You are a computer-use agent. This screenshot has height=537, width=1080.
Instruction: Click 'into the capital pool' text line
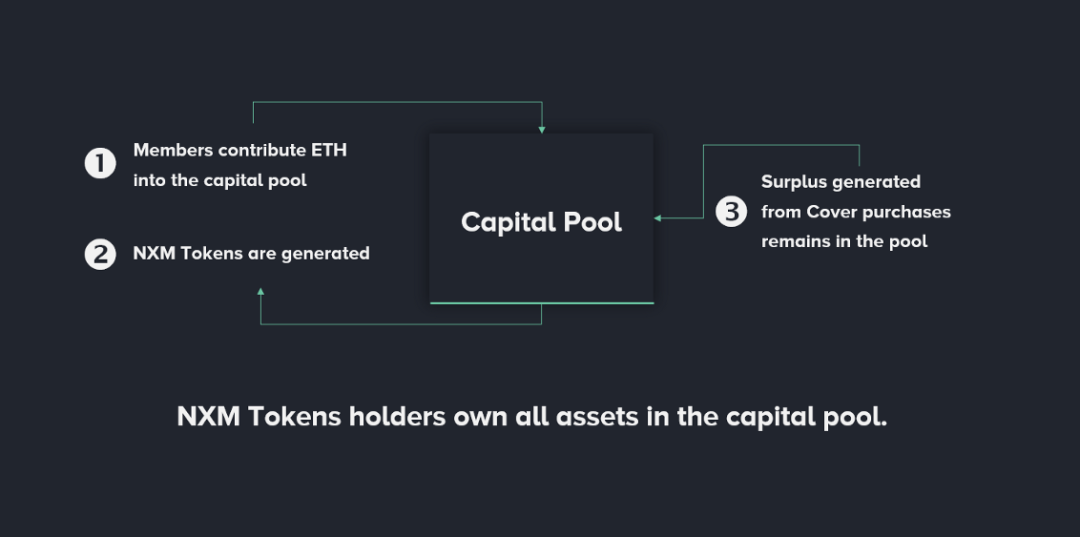[220, 181]
